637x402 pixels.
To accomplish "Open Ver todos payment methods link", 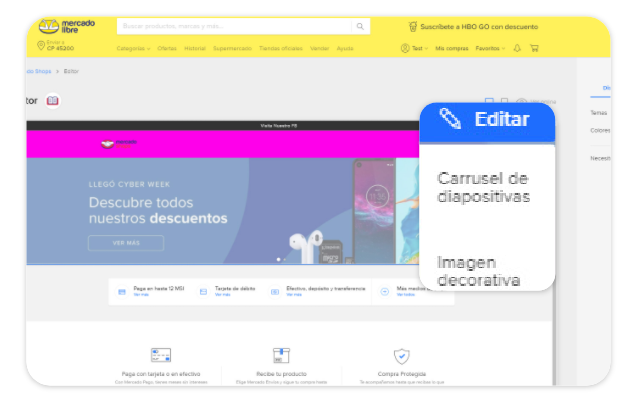I will point(405,295).
